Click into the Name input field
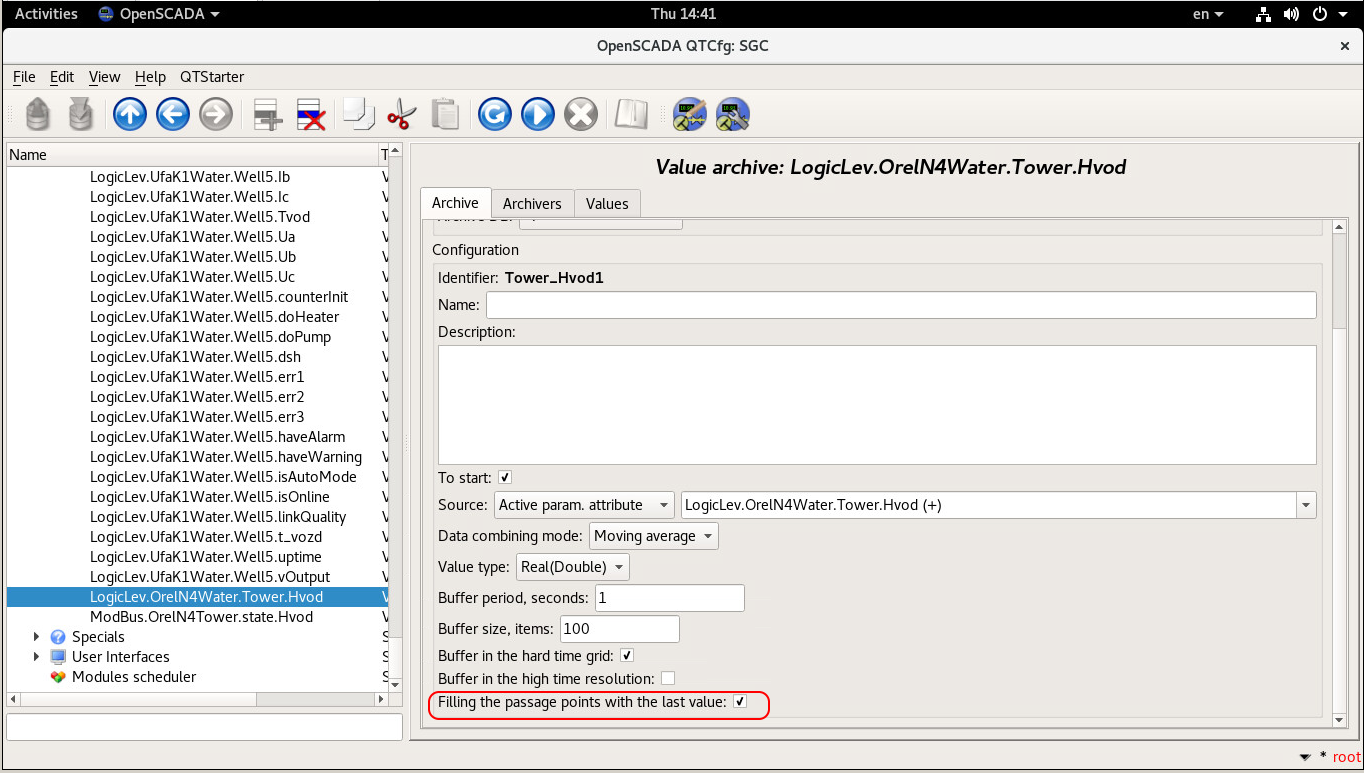1364x773 pixels. click(900, 305)
